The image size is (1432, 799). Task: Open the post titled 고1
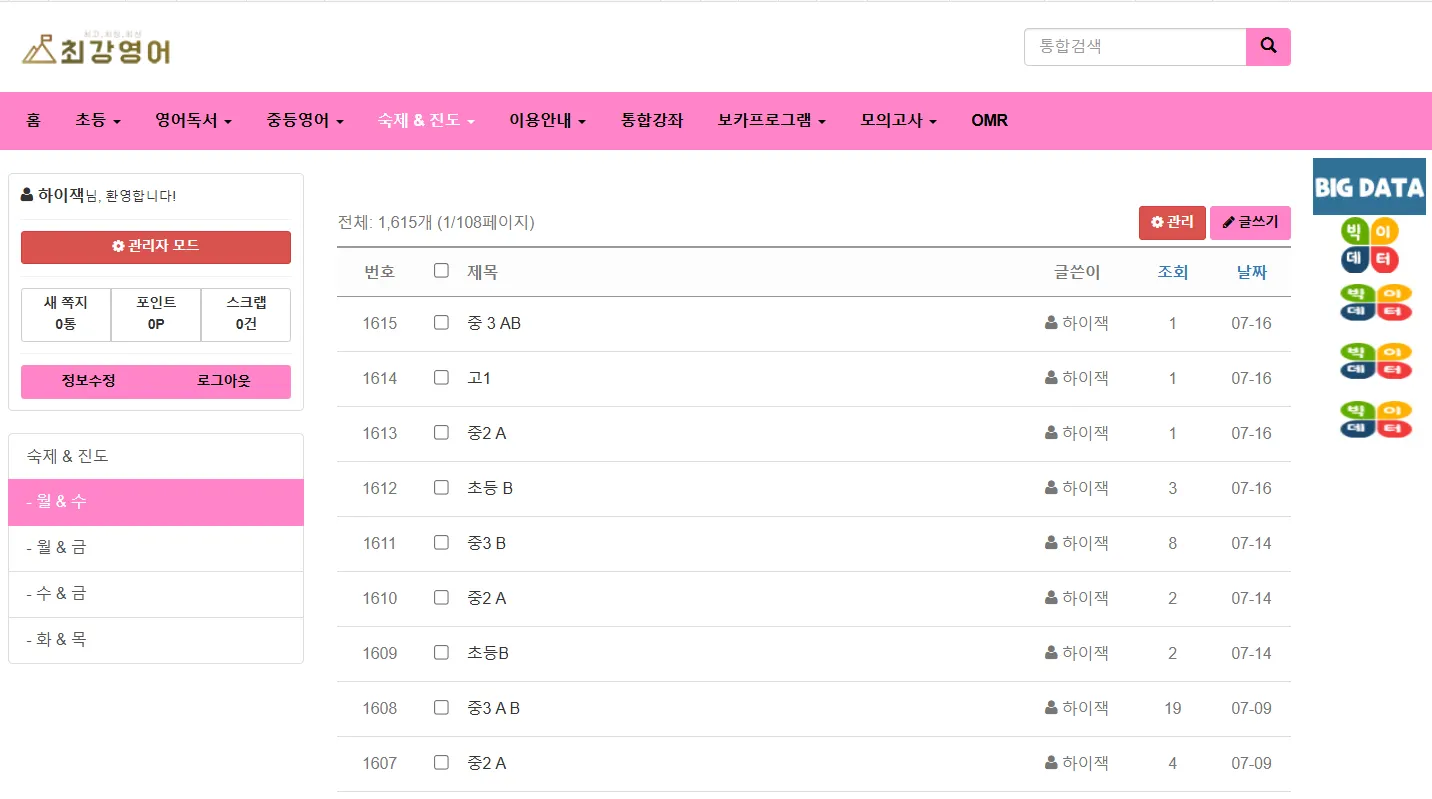click(479, 378)
